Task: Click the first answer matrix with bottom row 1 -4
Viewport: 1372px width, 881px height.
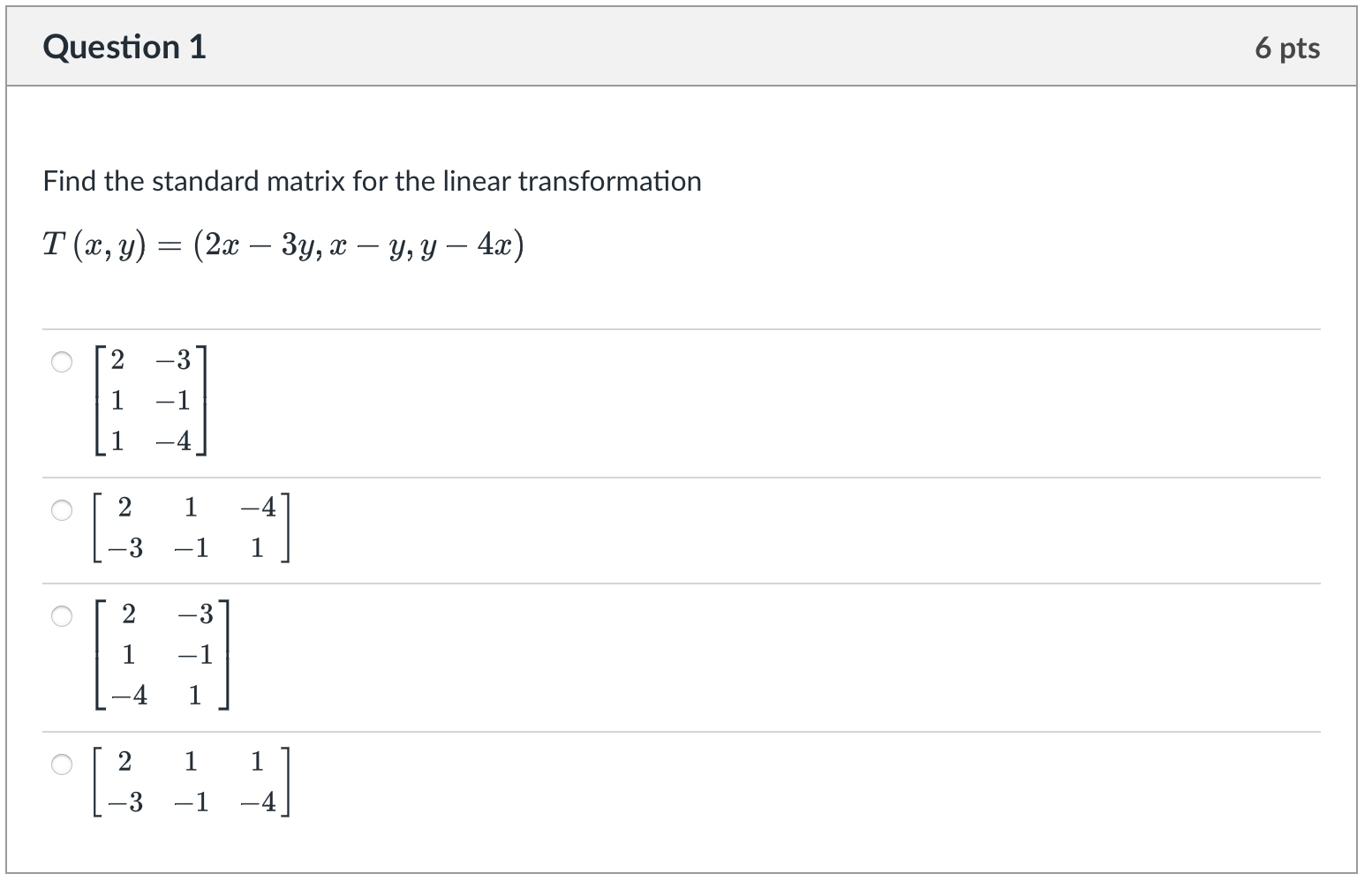Action: (151, 401)
